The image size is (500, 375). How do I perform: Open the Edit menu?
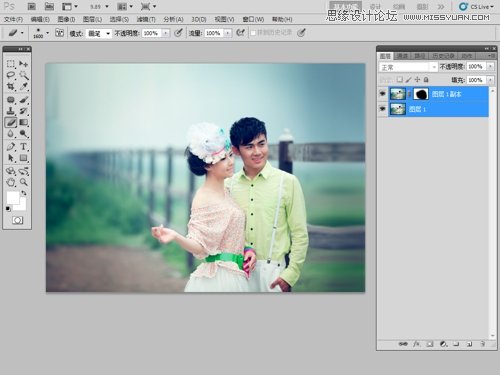[40, 19]
